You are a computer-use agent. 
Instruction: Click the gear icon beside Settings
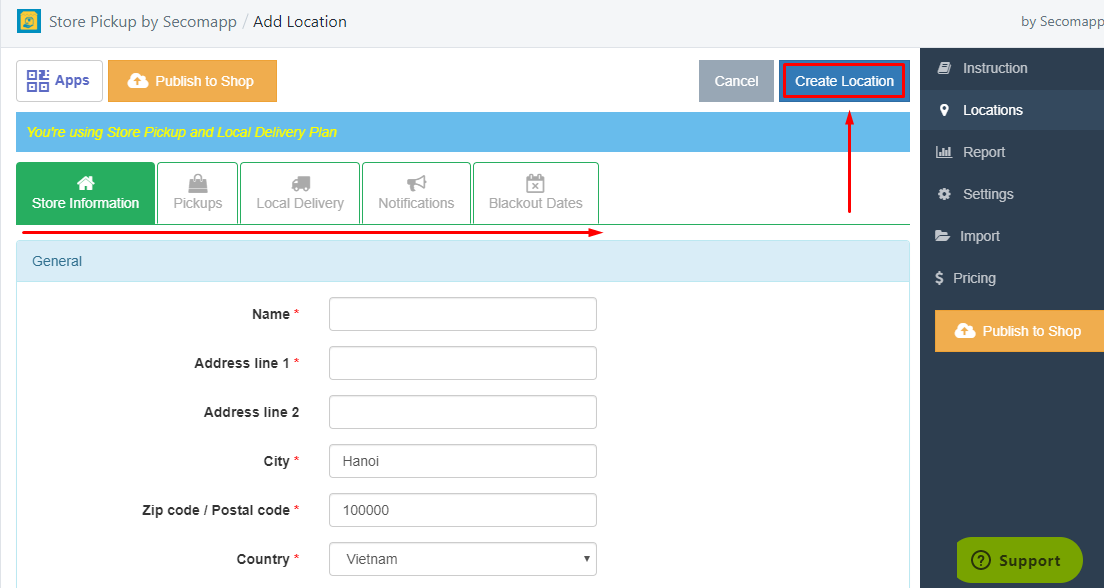point(944,194)
